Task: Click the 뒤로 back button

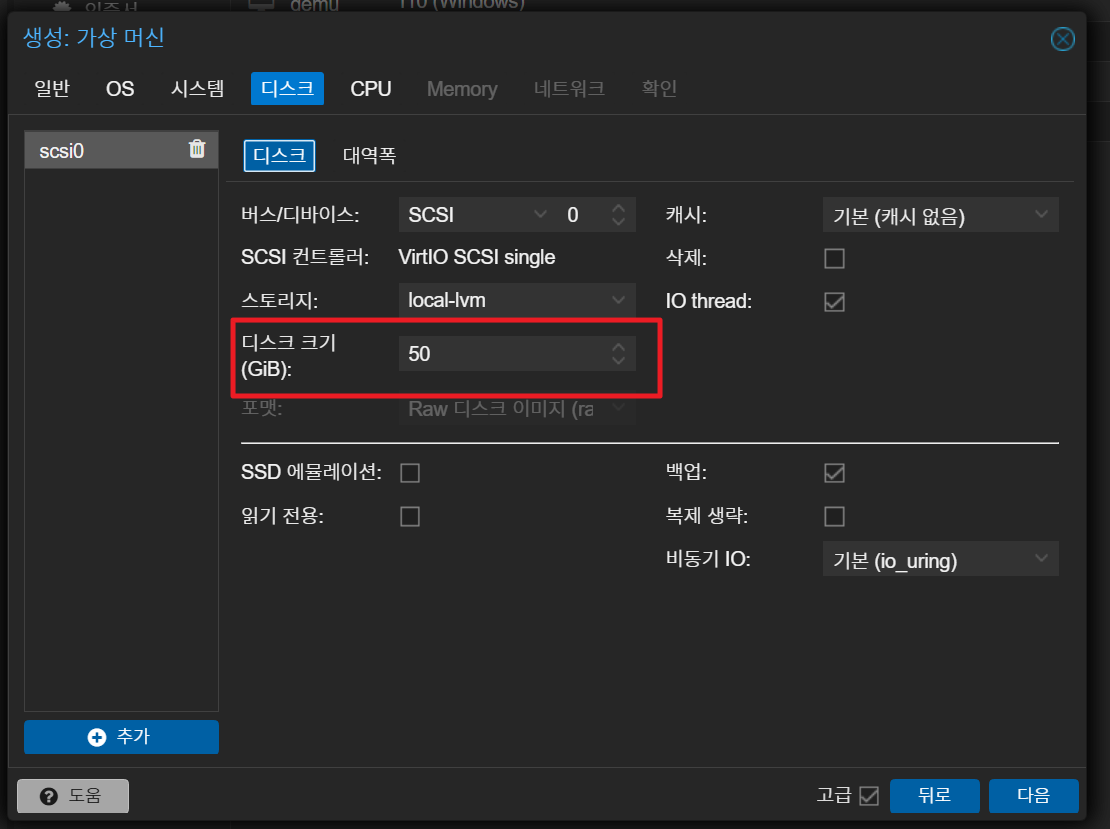Action: click(934, 796)
